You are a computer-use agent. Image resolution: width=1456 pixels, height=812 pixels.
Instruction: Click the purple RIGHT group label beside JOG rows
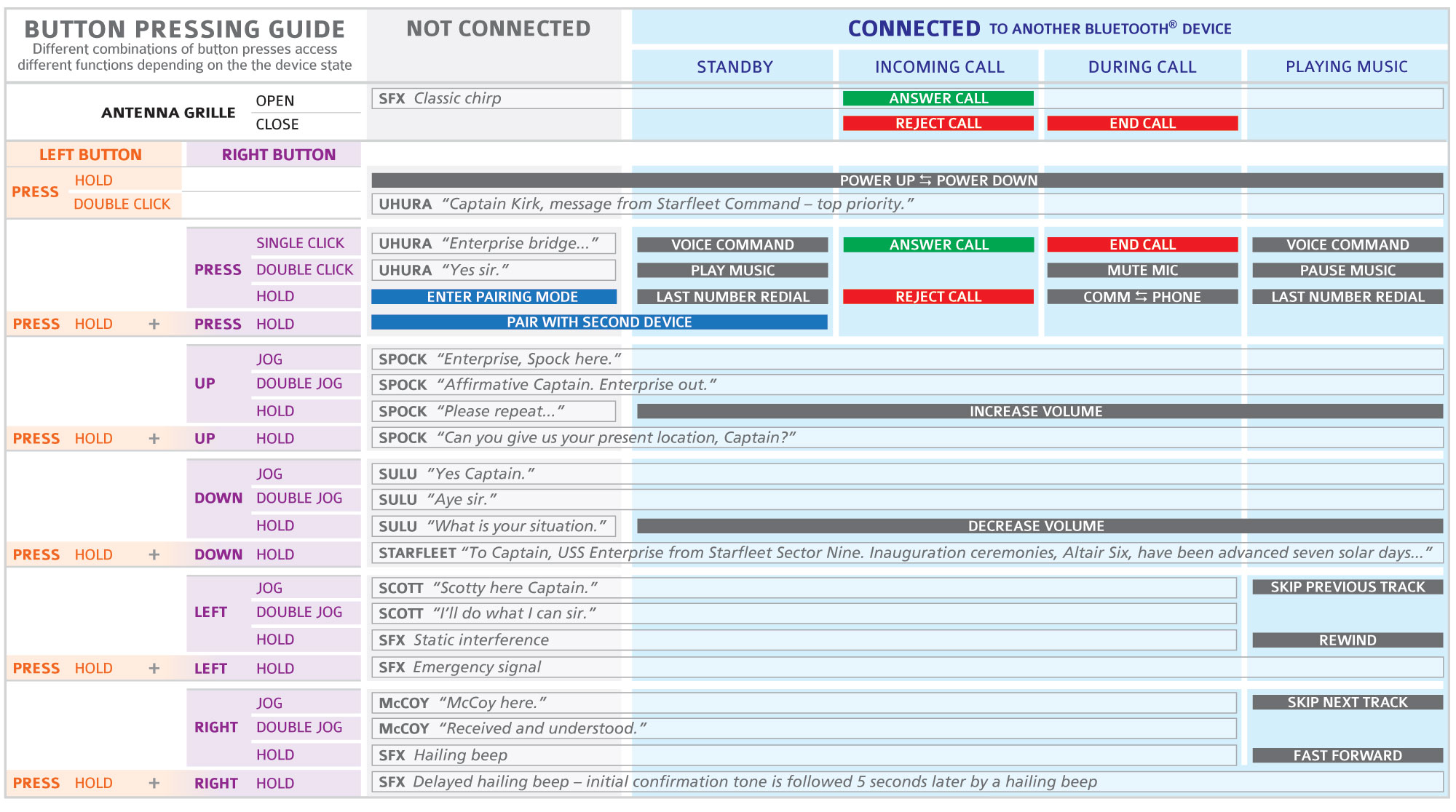pyautogui.click(x=216, y=728)
